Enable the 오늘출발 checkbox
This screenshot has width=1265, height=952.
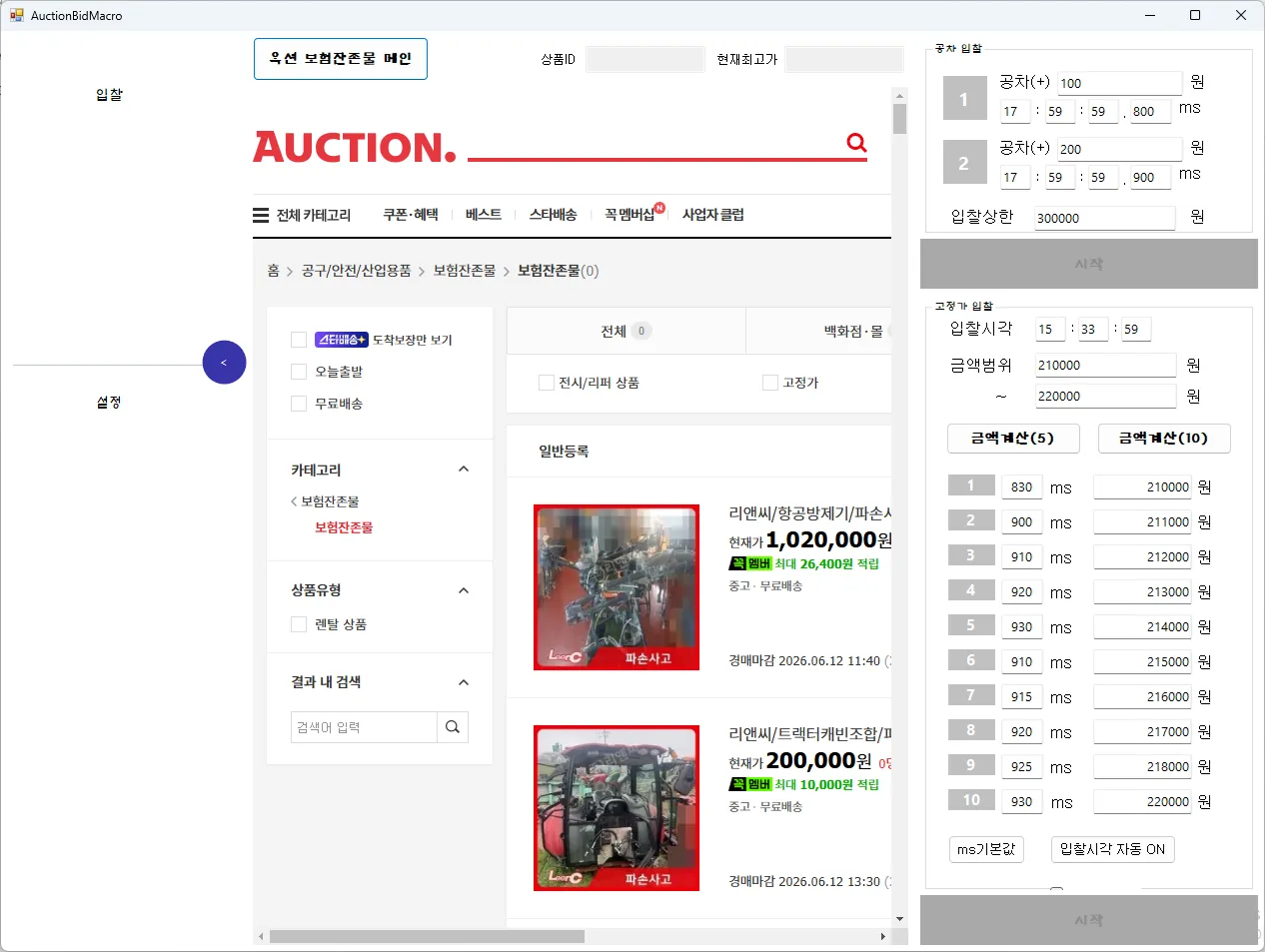coord(298,372)
